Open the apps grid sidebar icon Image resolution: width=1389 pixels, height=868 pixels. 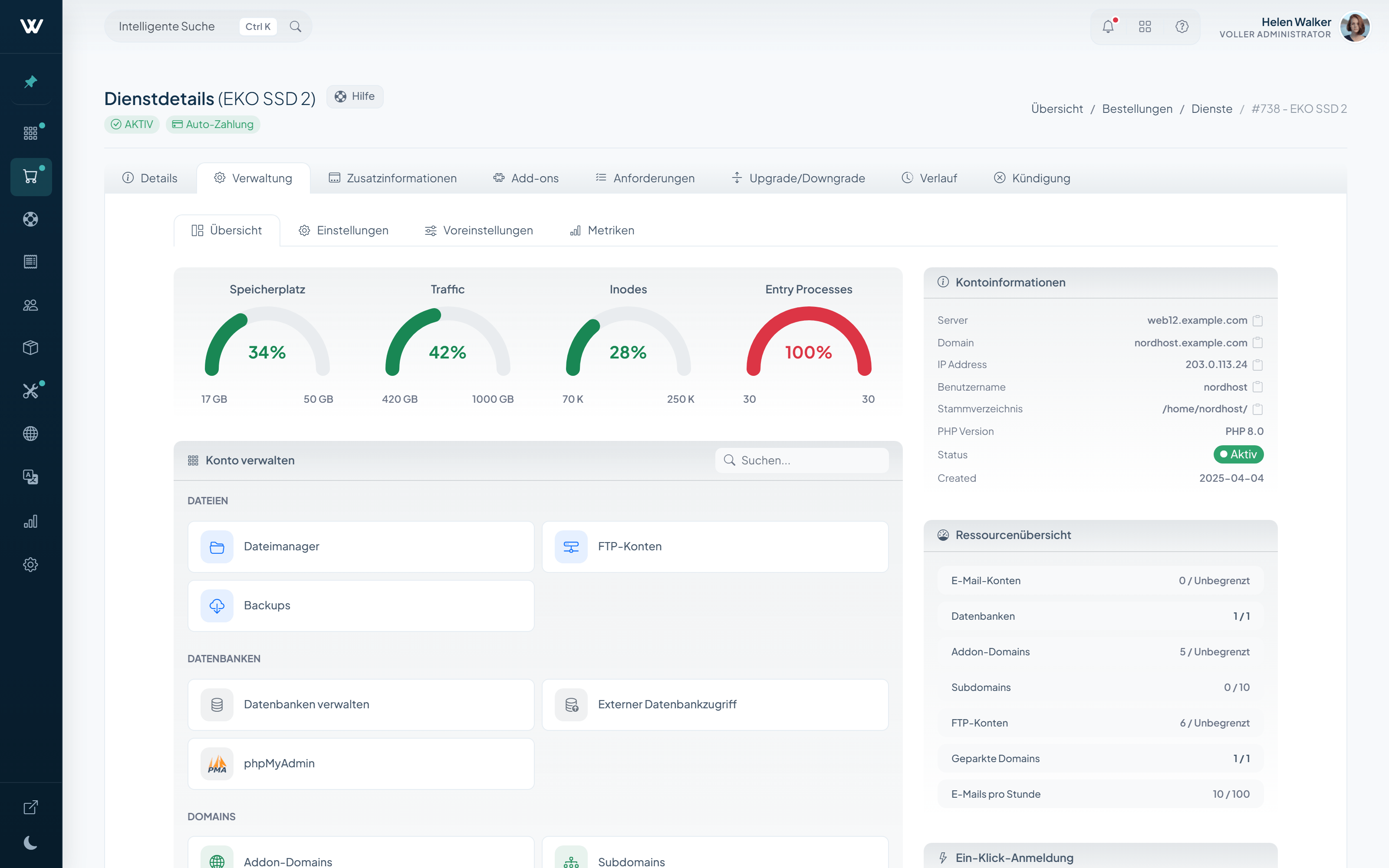click(31, 133)
